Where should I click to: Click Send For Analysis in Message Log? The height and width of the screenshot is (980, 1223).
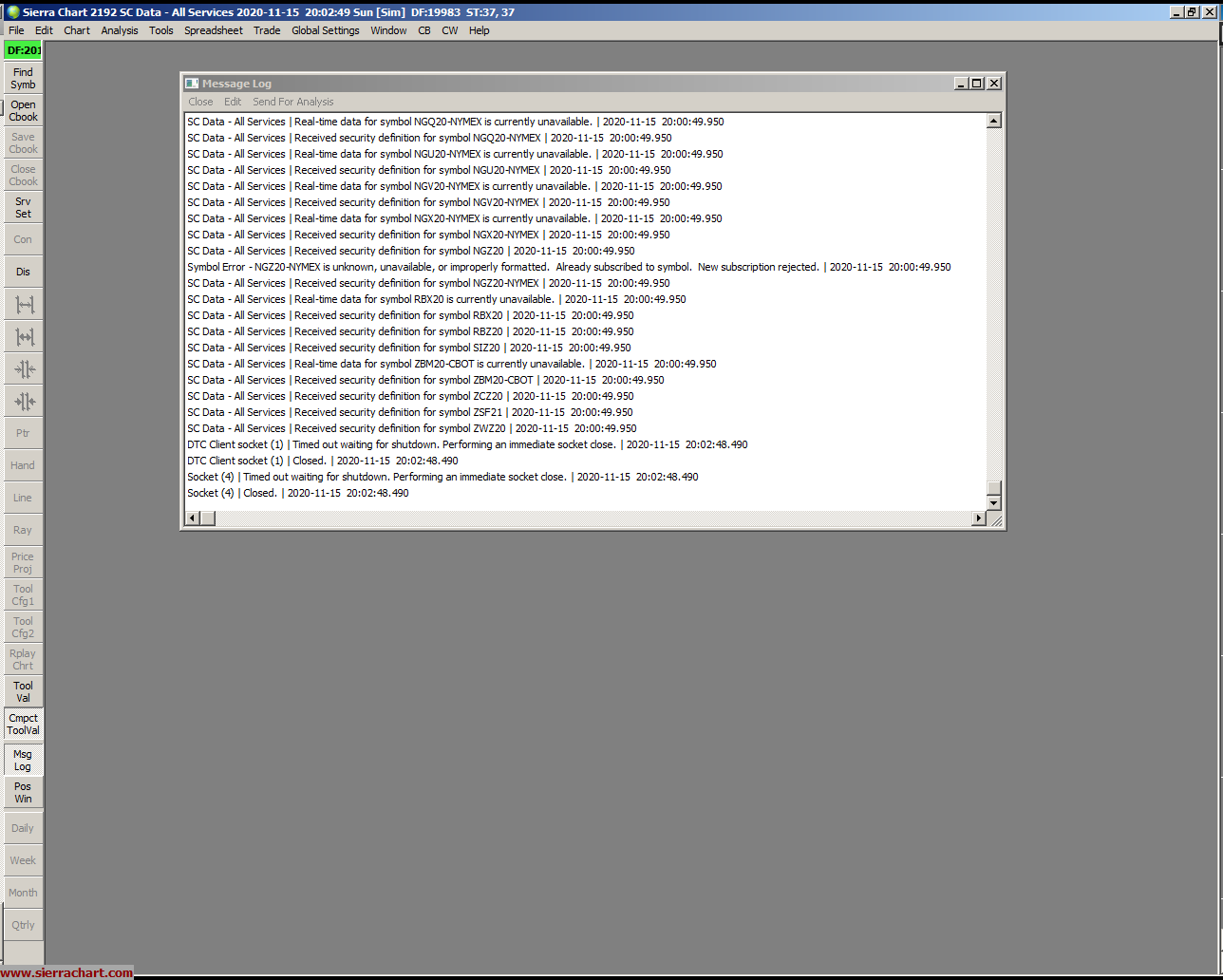[293, 102]
